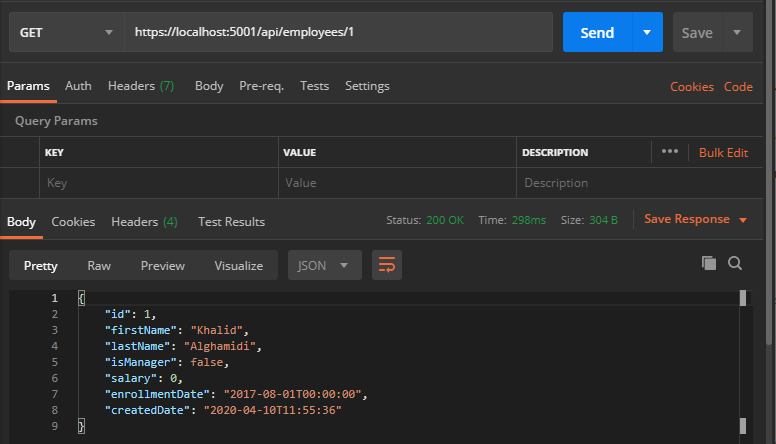Open the request Body tab
This screenshot has height=444, width=776.
(209, 86)
